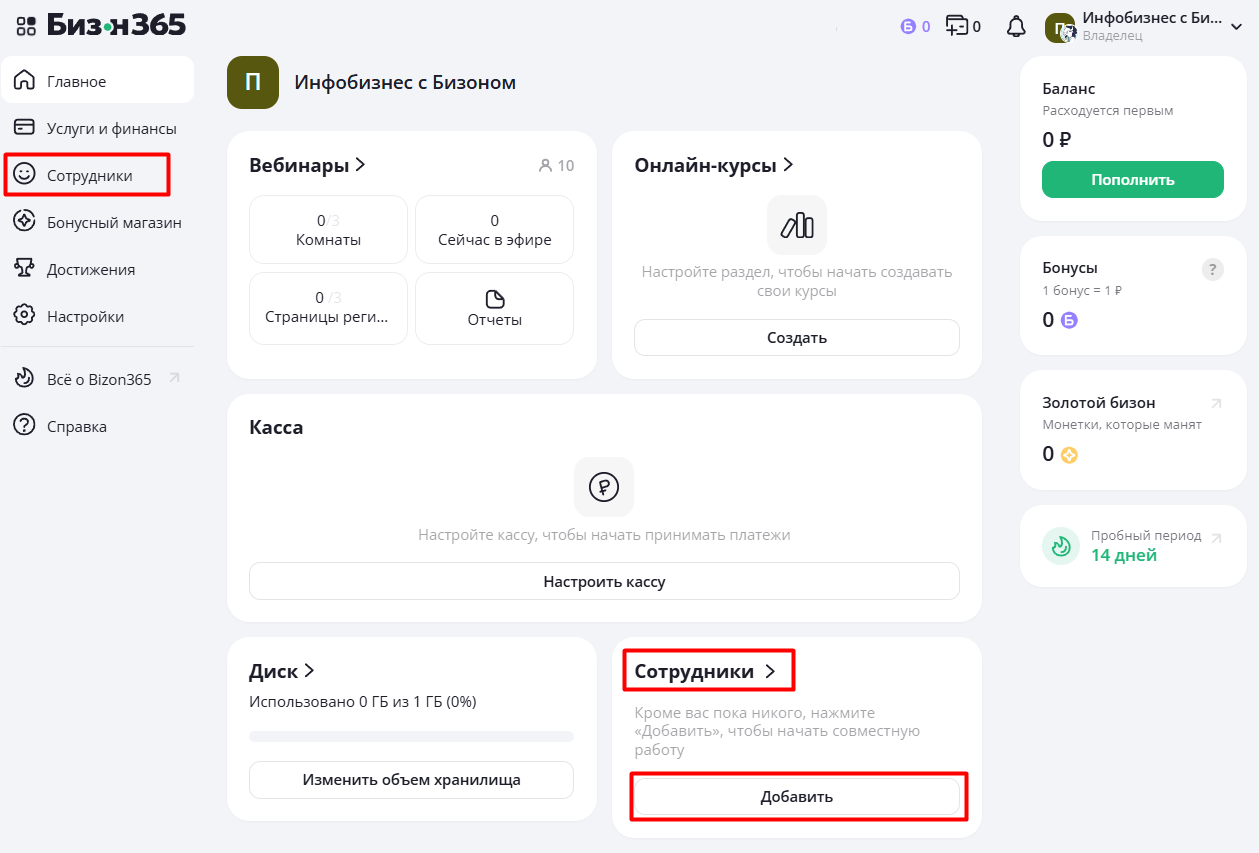1259x853 pixels.
Task: Open the Disk section heading
Action: [282, 671]
